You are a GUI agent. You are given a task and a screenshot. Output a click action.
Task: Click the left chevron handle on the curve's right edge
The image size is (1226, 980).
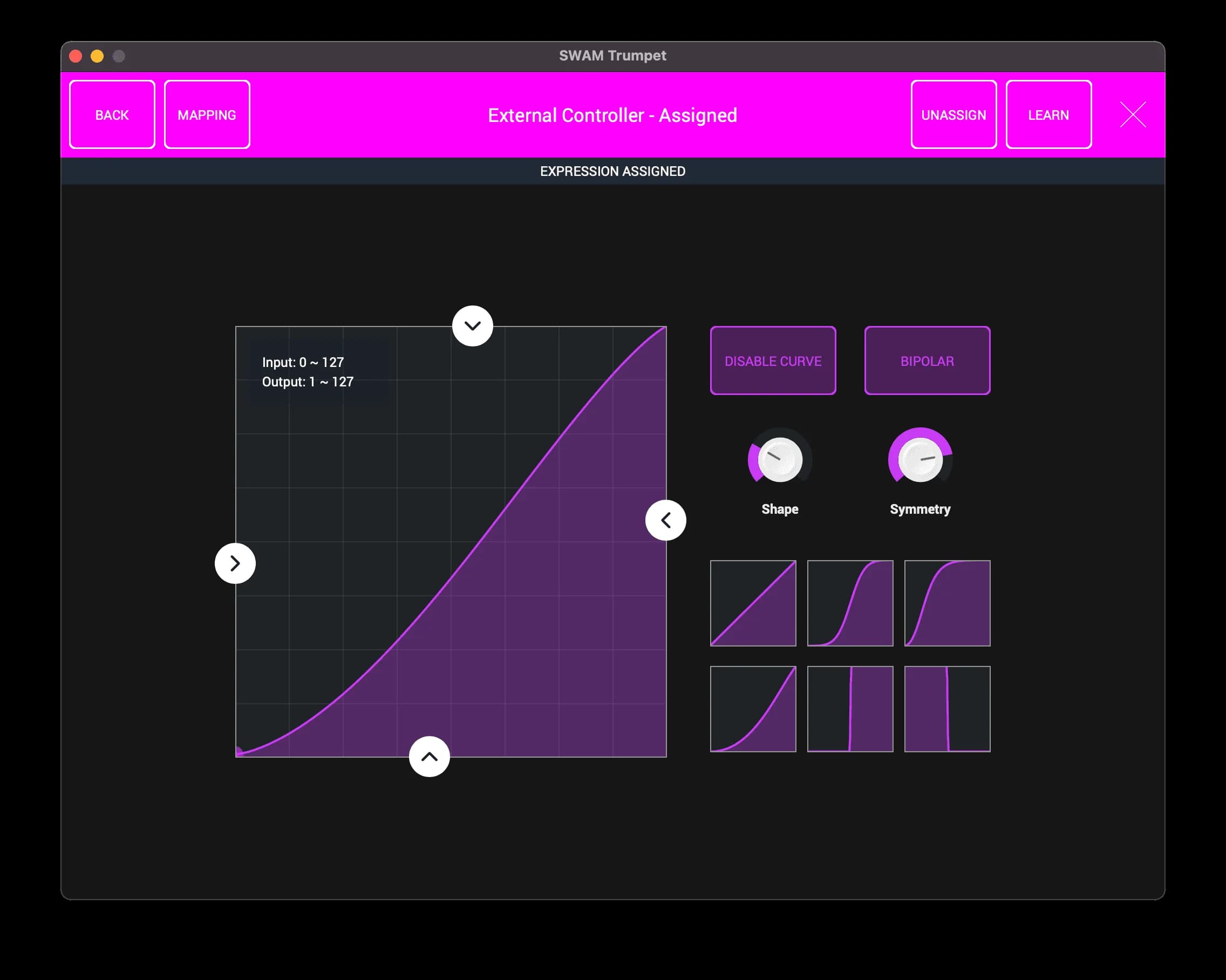pyautogui.click(x=665, y=520)
